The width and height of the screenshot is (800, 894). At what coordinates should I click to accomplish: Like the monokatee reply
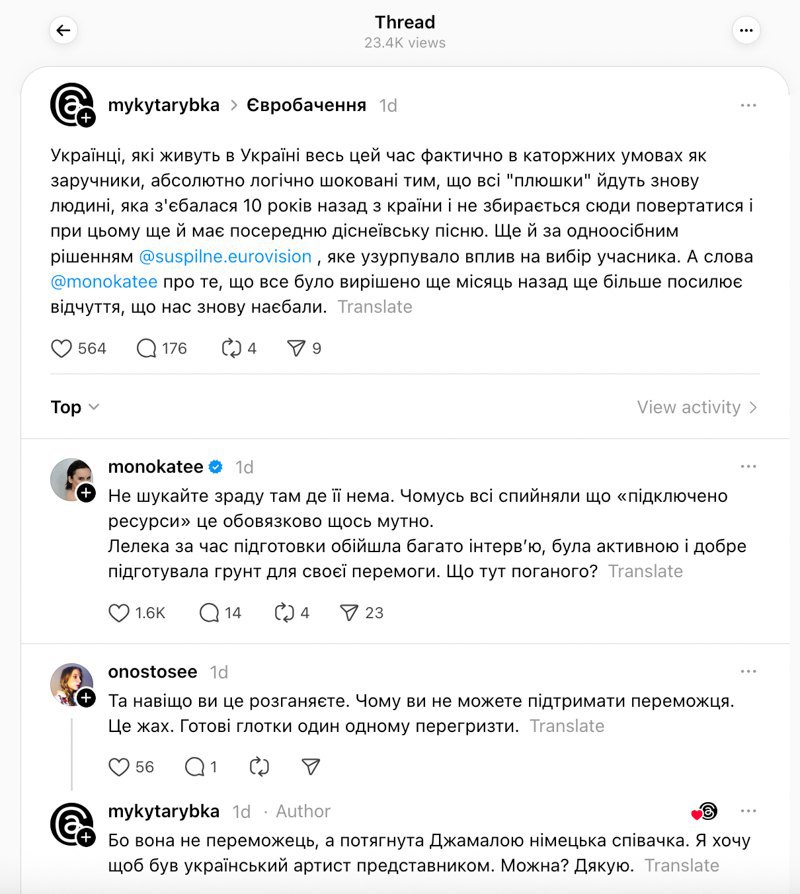pos(119,612)
